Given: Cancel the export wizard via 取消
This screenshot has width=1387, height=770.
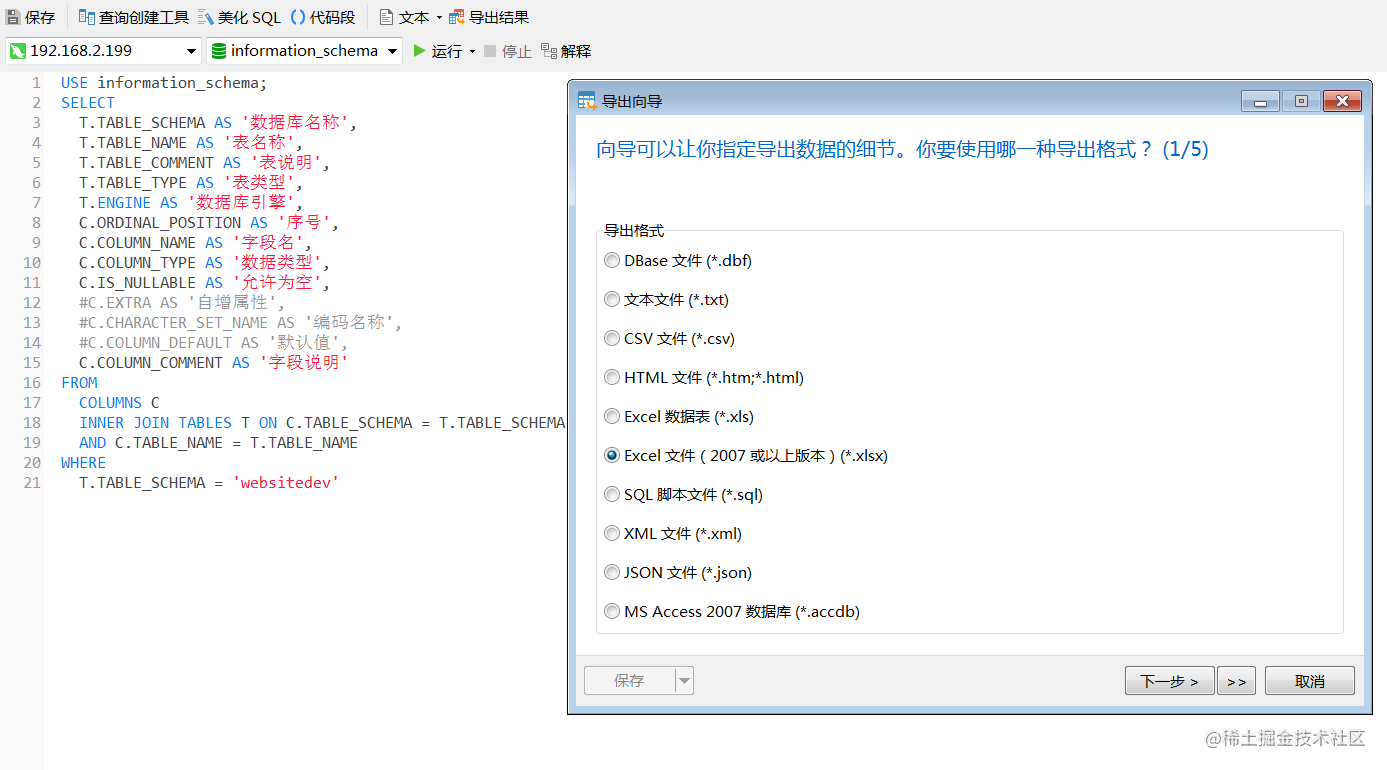Looking at the screenshot, I should 1309,680.
